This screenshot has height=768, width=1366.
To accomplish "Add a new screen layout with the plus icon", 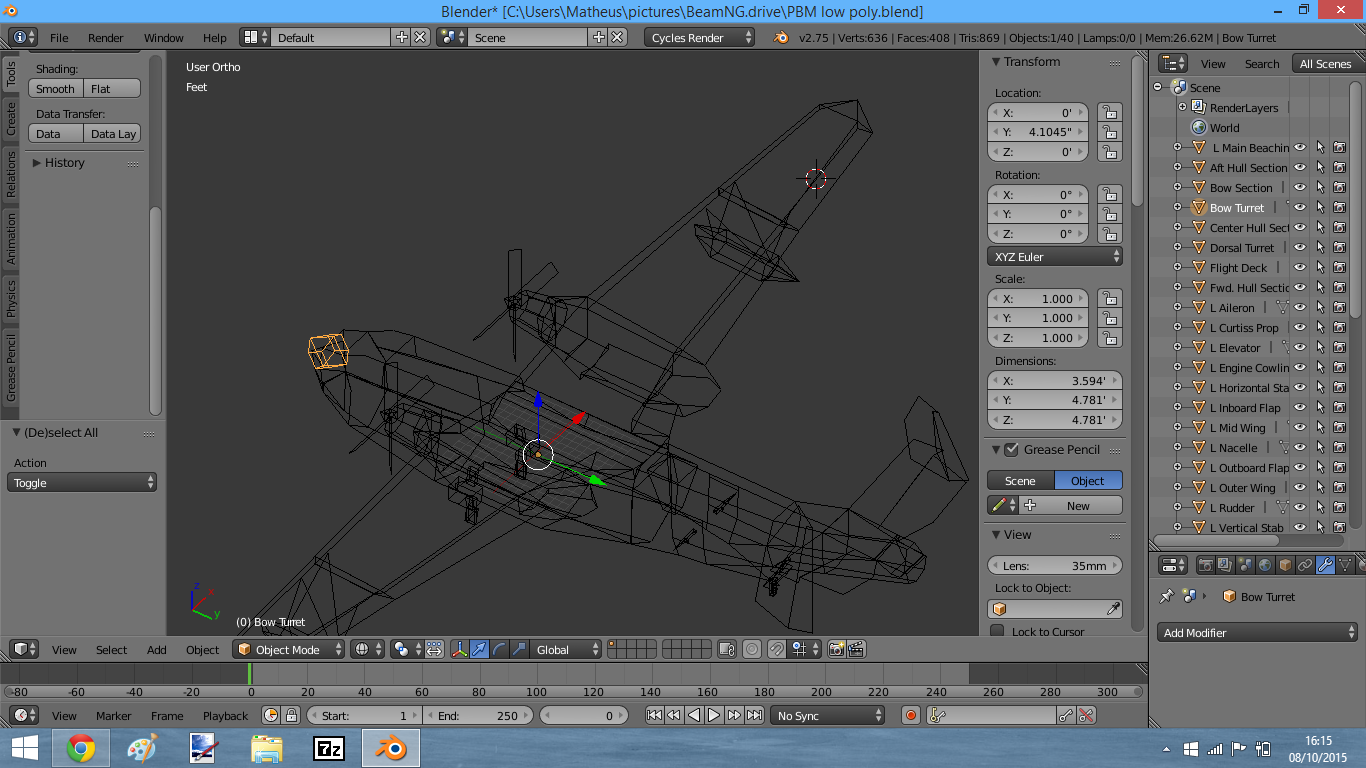I will coord(402,37).
